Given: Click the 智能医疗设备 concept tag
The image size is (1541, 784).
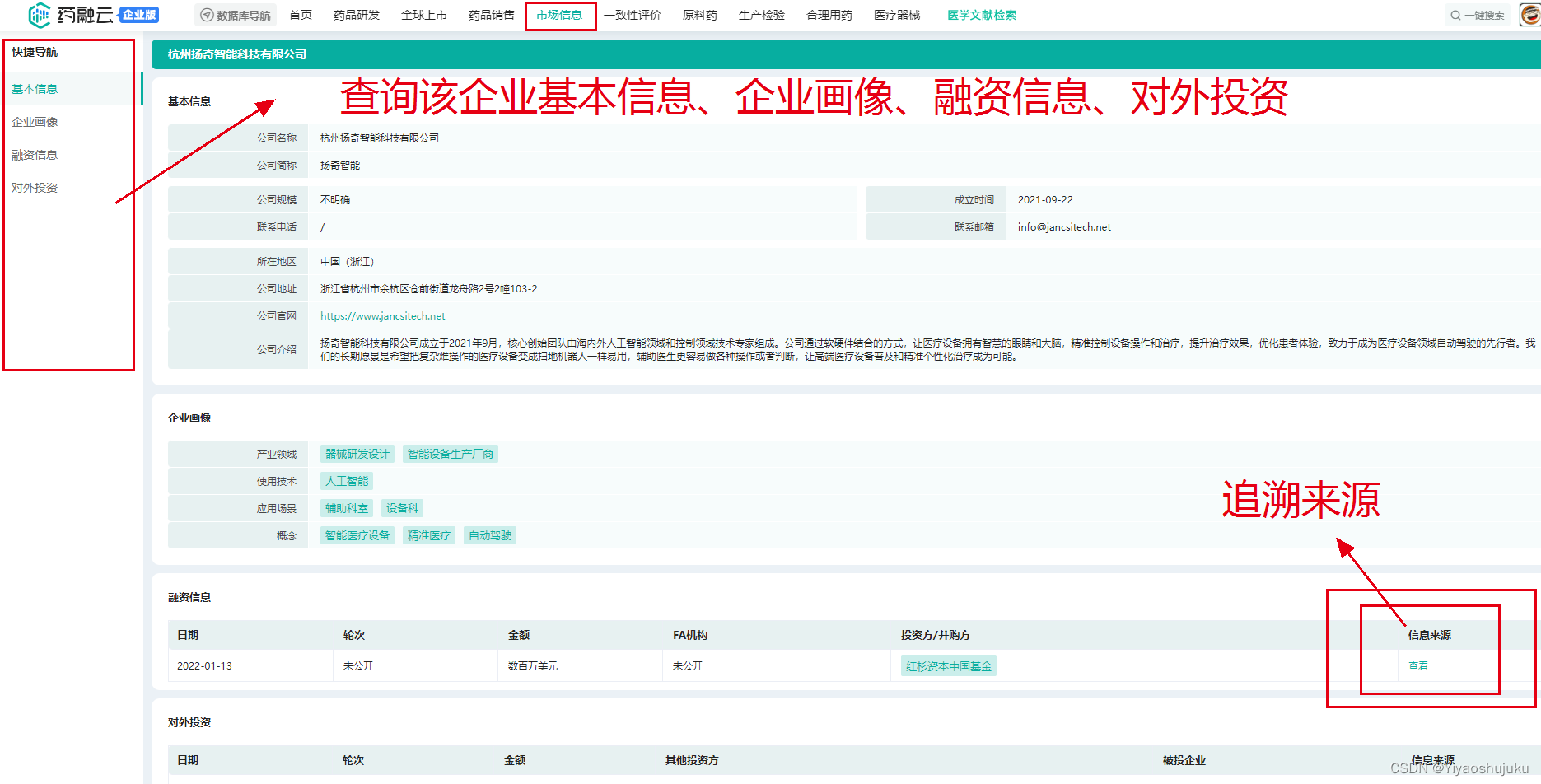Looking at the screenshot, I should [x=357, y=535].
